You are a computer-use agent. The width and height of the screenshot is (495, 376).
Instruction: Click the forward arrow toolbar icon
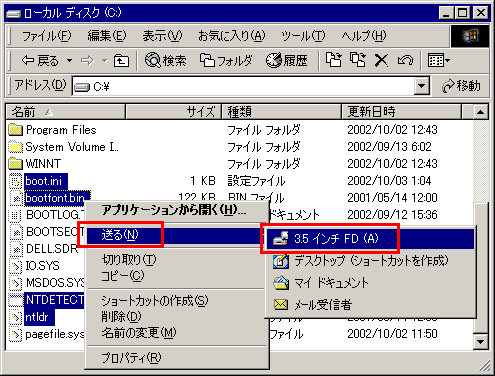87,61
